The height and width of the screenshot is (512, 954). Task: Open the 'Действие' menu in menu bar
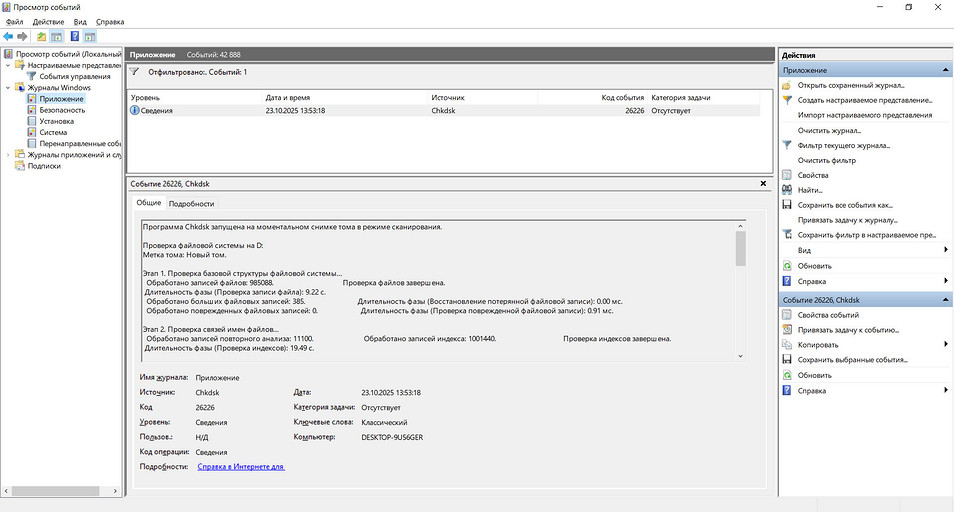click(48, 21)
